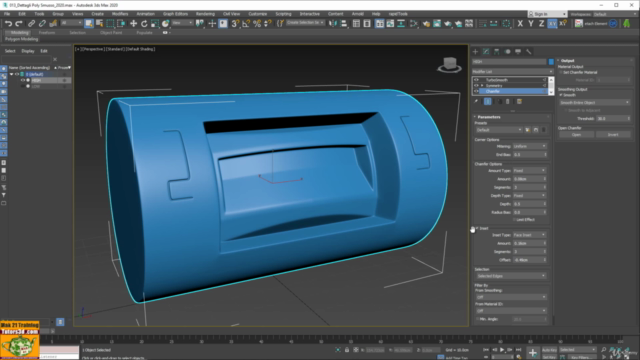
Task: Restrict to X axis button
Action: (x=520, y=24)
